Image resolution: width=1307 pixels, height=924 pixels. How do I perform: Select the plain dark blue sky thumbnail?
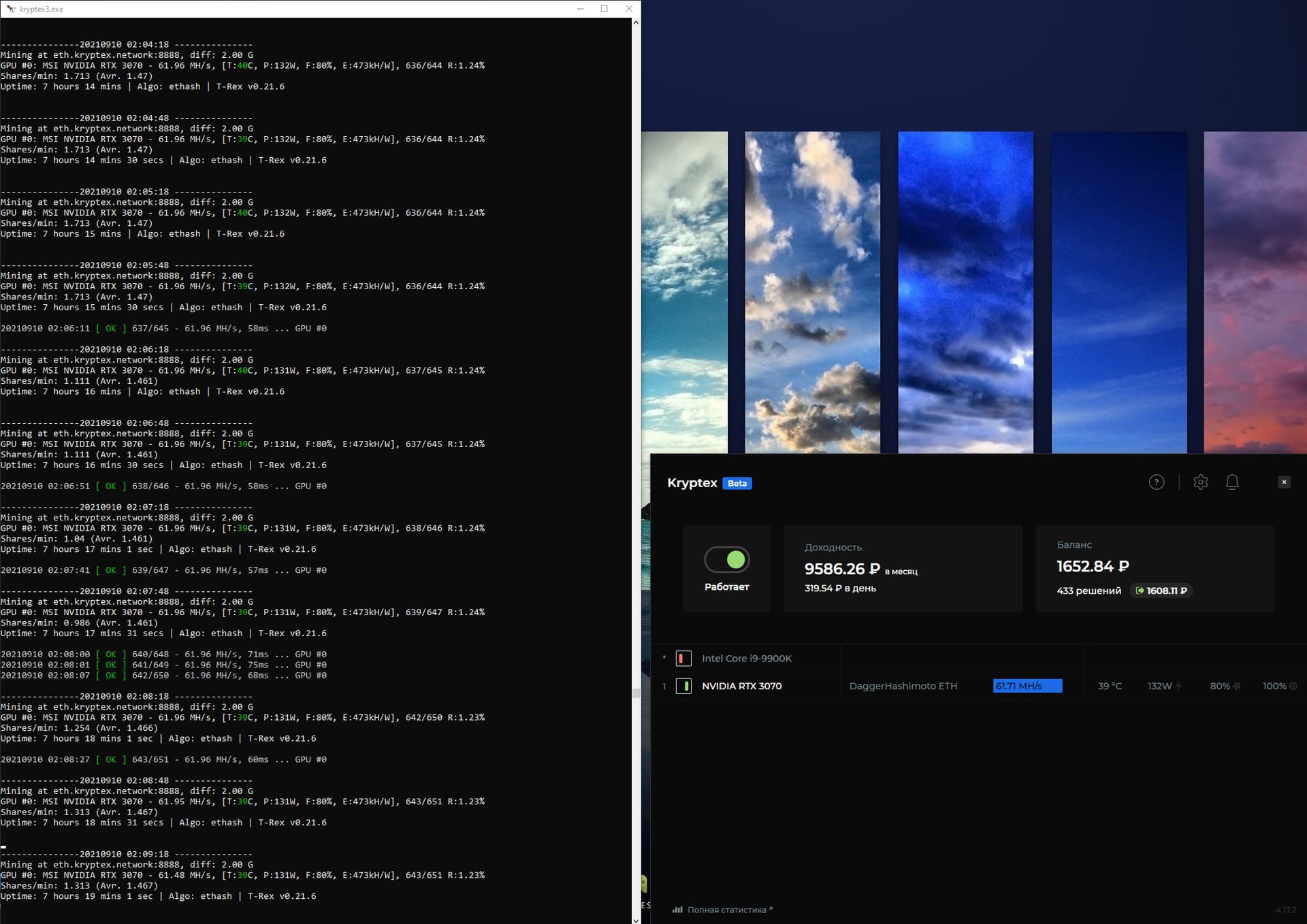[x=1119, y=292]
